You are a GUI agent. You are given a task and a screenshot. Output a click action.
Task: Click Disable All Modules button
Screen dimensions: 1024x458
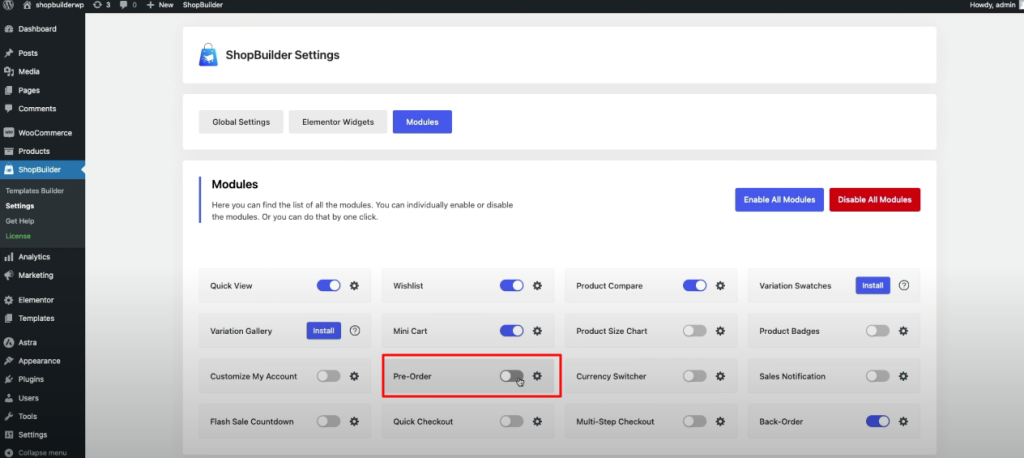pyautogui.click(x=874, y=200)
